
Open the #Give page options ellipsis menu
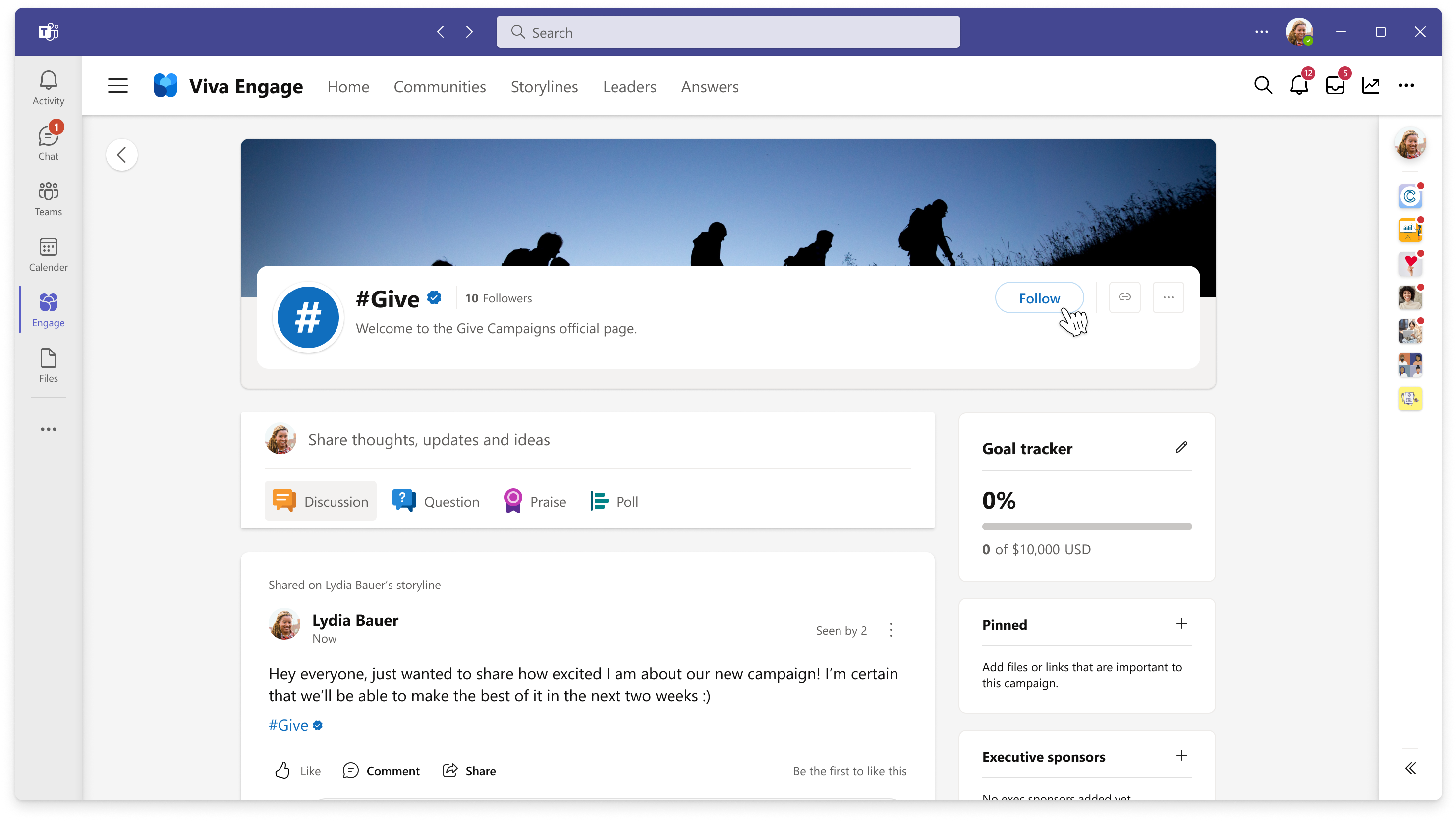1168,297
